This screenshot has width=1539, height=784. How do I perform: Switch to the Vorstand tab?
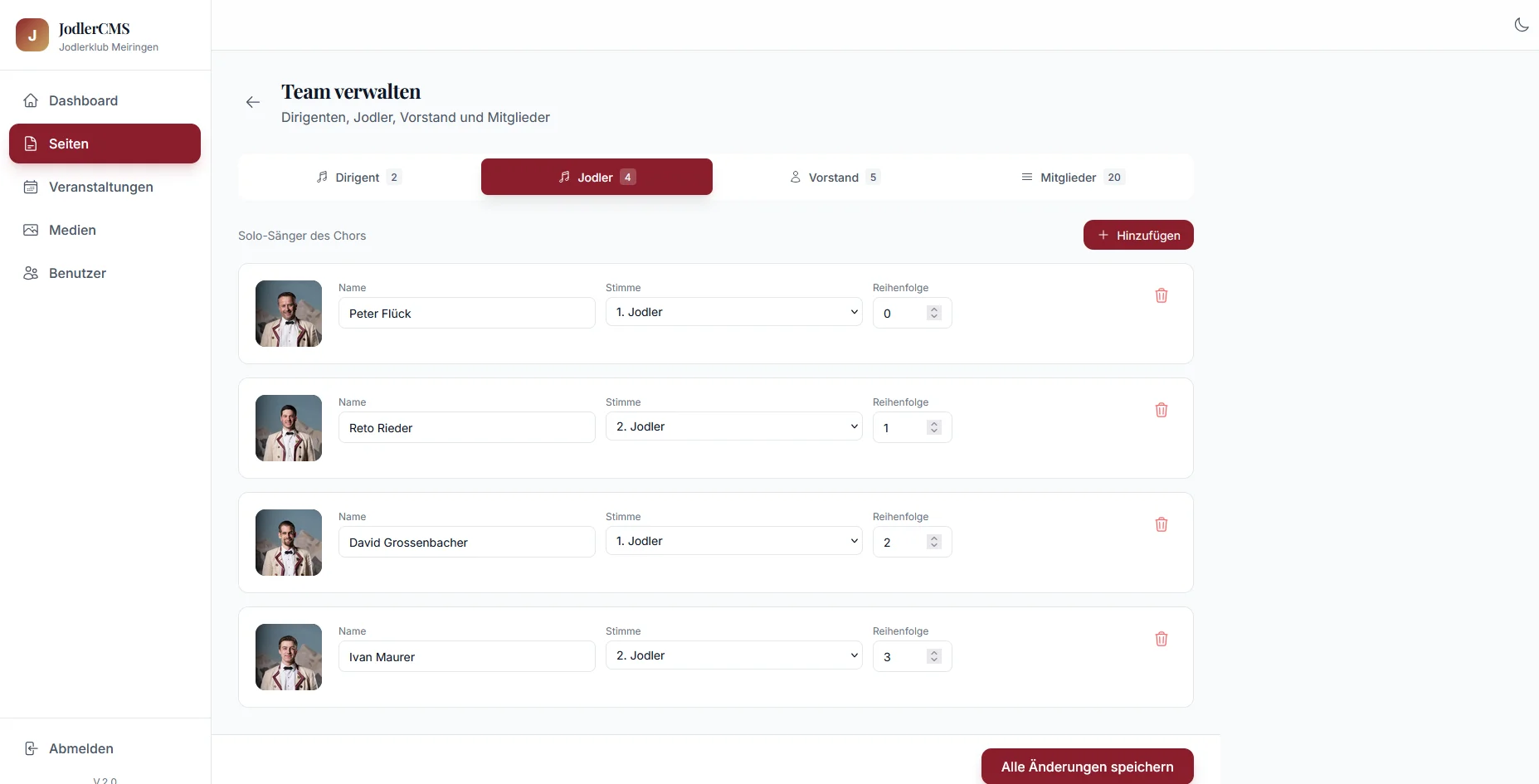click(833, 177)
